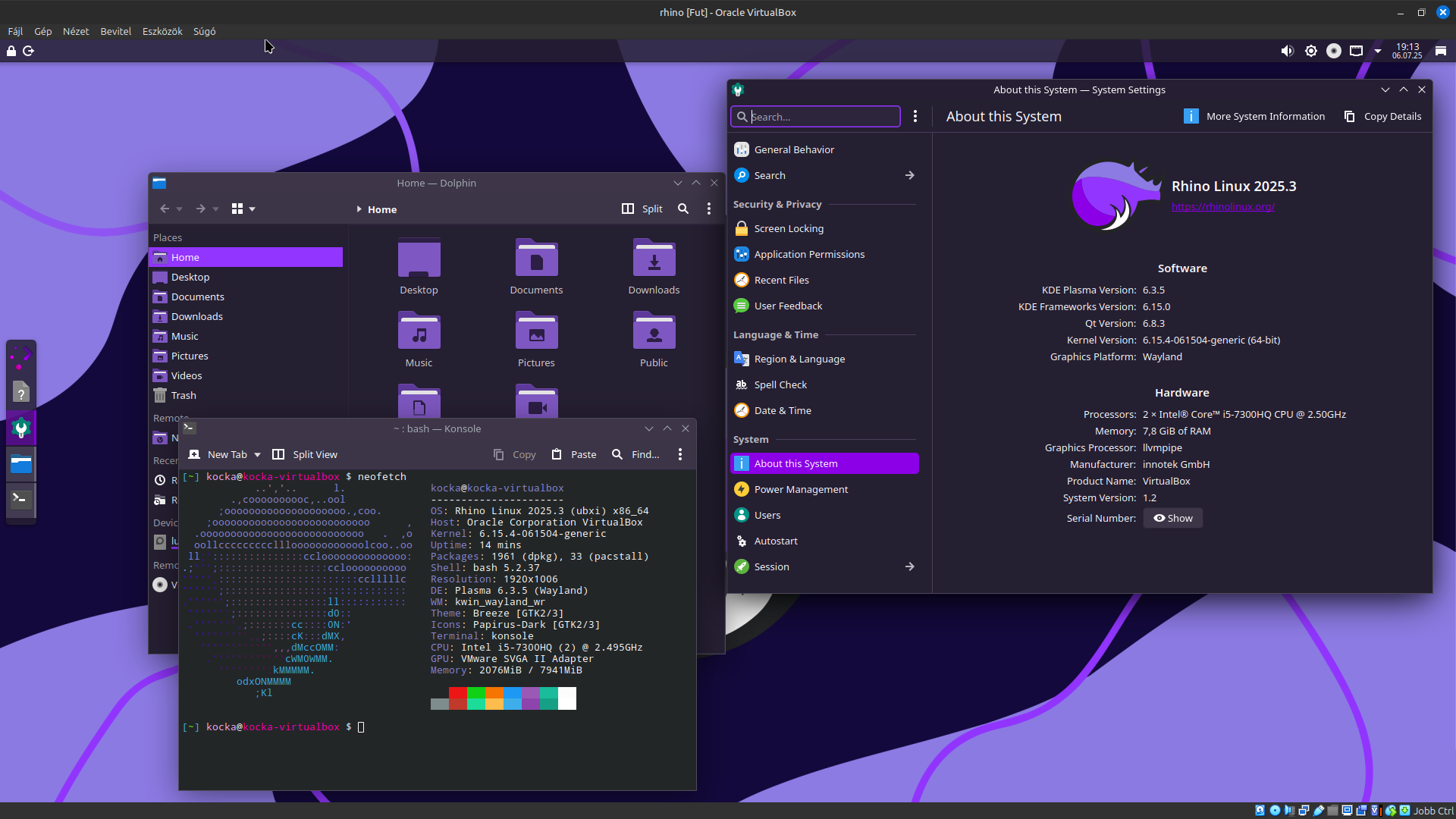The height and width of the screenshot is (819, 1456).
Task: Open General Behavior settings
Action: pos(824,149)
